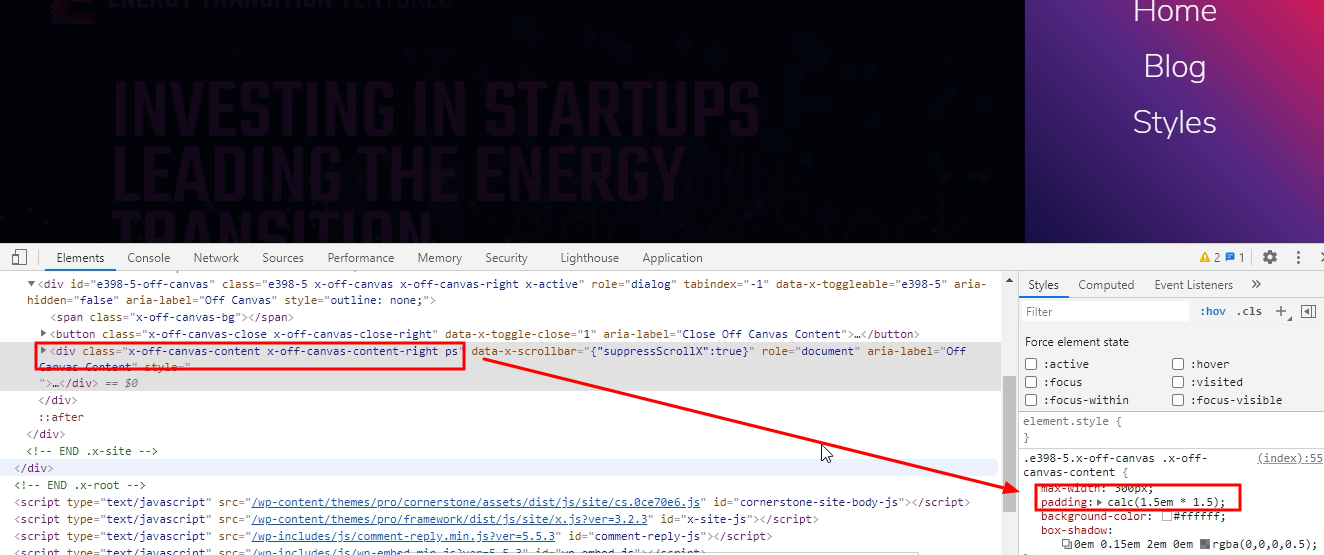This screenshot has height=555, width=1324.
Task: Select the Styles pane tab
Action: pyautogui.click(x=1043, y=285)
